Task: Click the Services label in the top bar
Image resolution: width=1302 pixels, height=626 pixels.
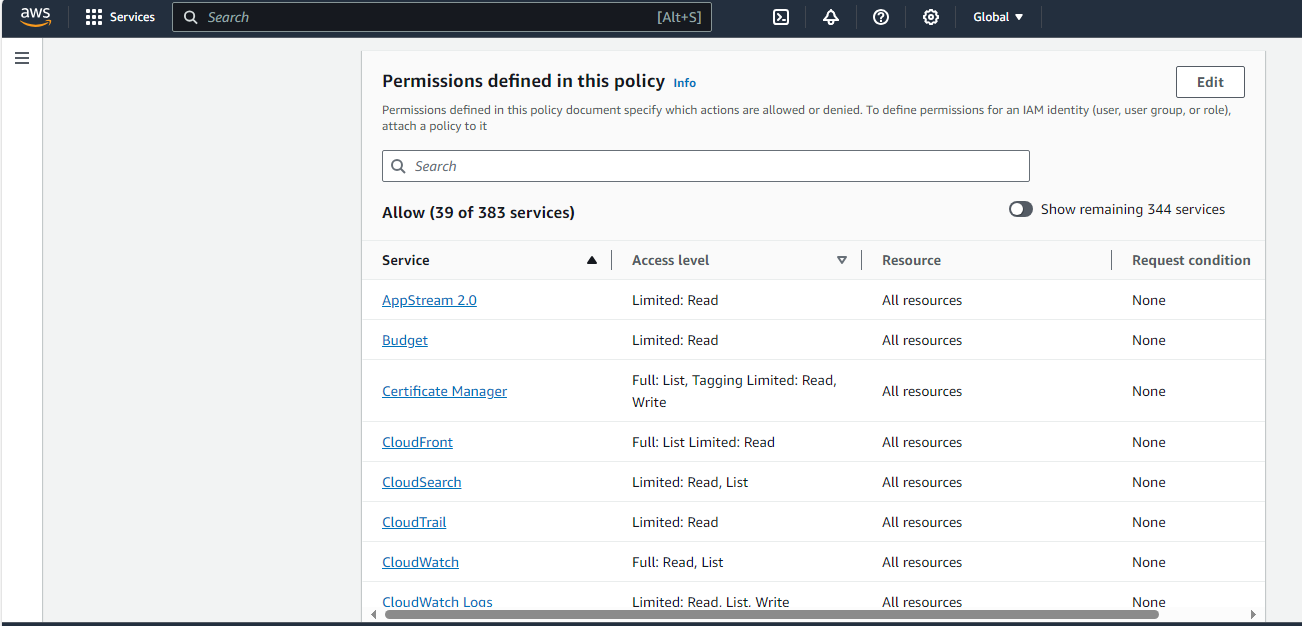Action: [132, 17]
